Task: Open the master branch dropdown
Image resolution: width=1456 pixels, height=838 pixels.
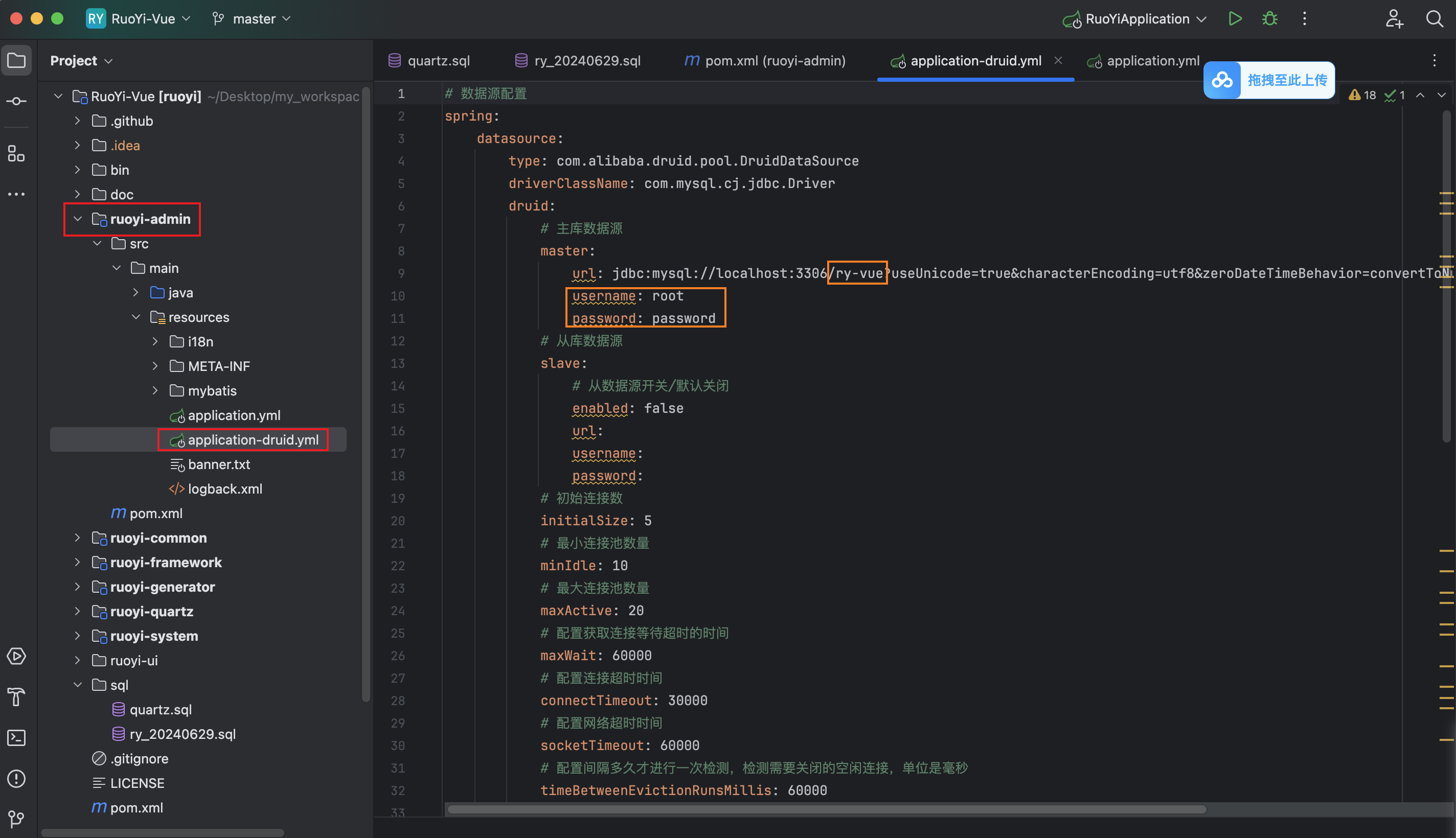Action: (252, 18)
